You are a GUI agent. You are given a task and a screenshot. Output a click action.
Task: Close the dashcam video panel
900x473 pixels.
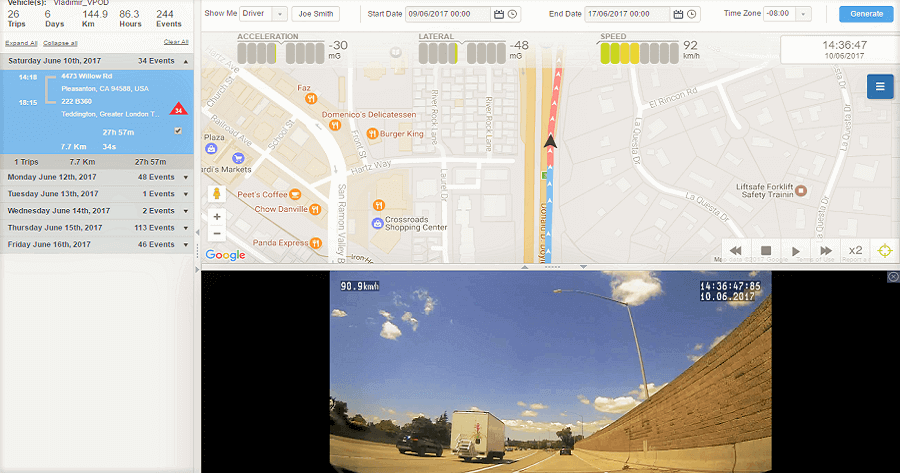[893, 277]
